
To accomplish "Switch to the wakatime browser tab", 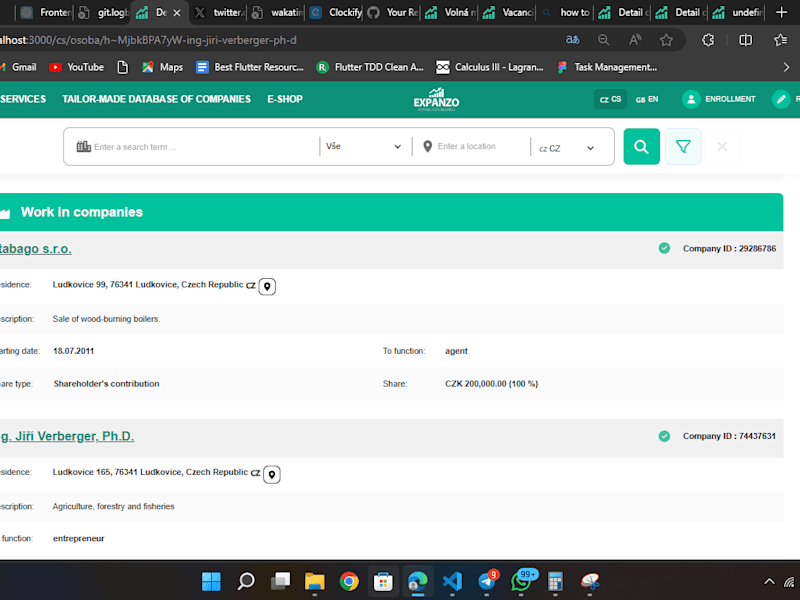I will pos(277,12).
